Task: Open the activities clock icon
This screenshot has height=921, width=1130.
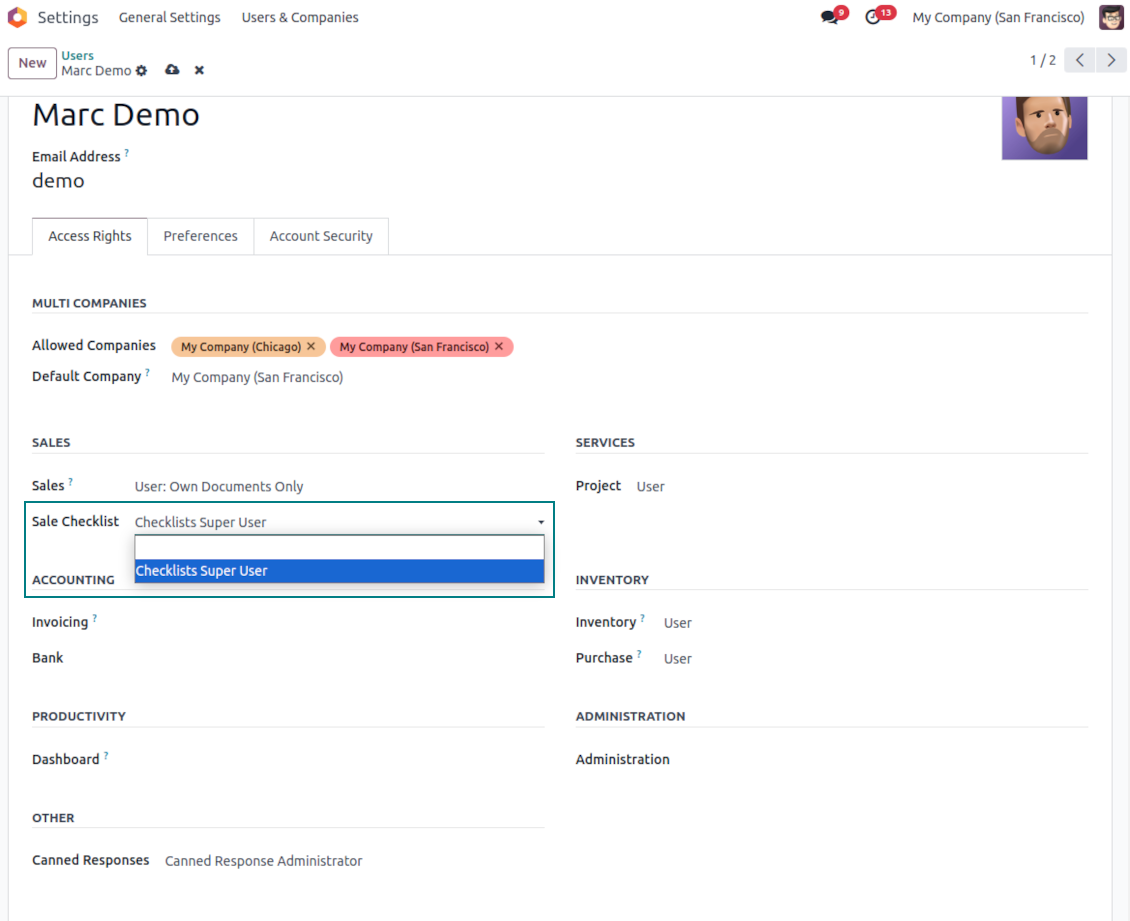Action: (873, 17)
